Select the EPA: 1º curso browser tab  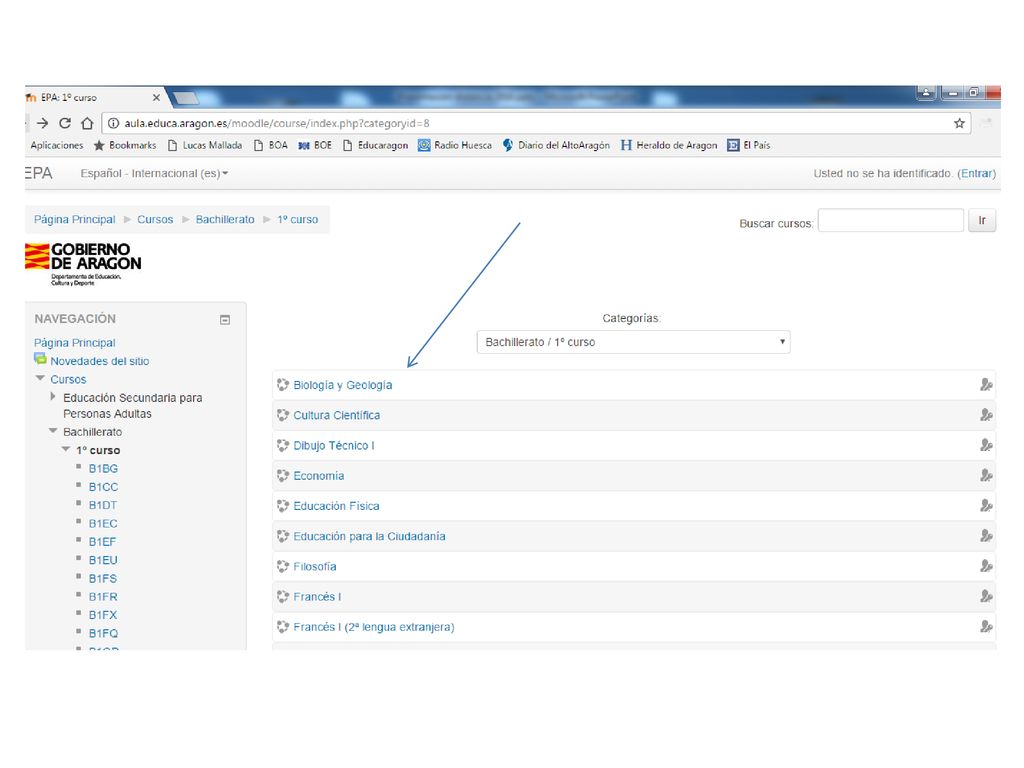coord(95,97)
